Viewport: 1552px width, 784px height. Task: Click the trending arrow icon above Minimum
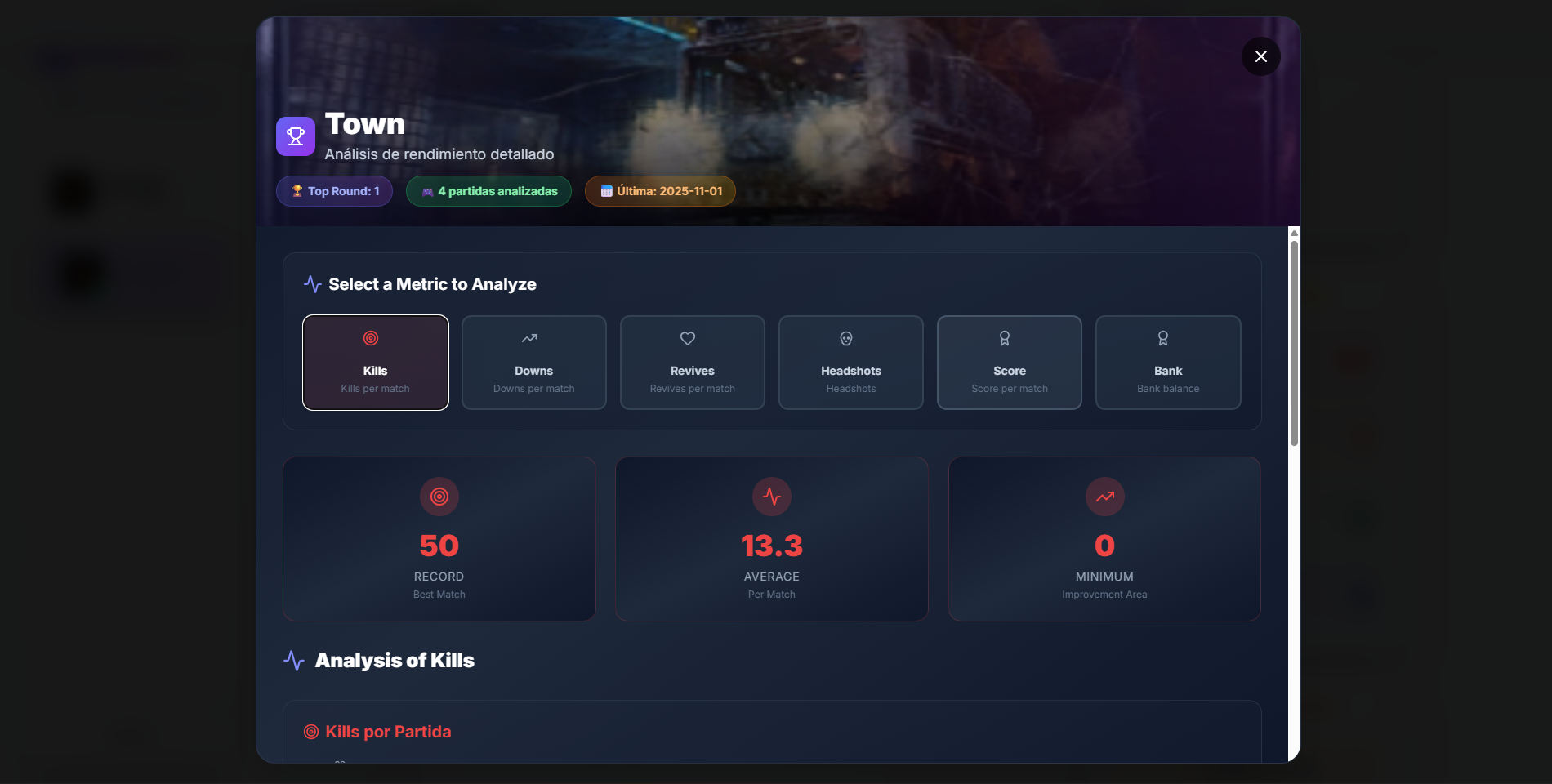1104,497
